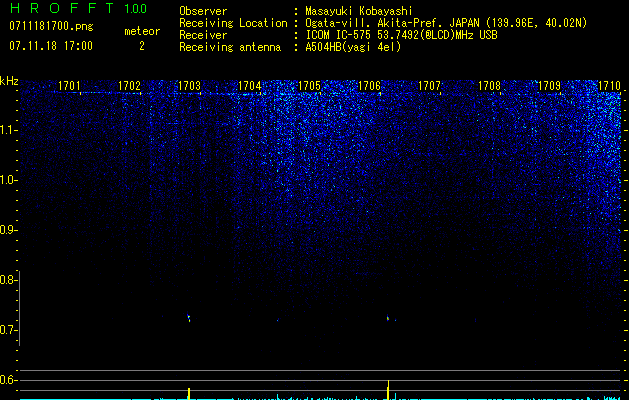Select the filename 0711181700.png
This screenshot has width=629, height=400.
click(51, 27)
